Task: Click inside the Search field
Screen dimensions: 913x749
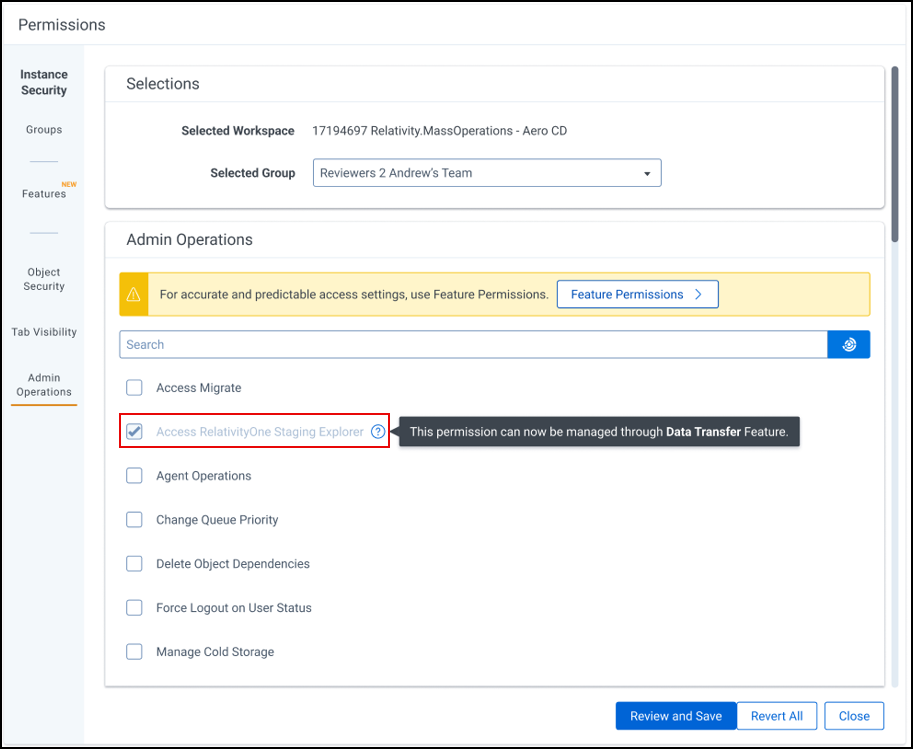Action: point(400,344)
